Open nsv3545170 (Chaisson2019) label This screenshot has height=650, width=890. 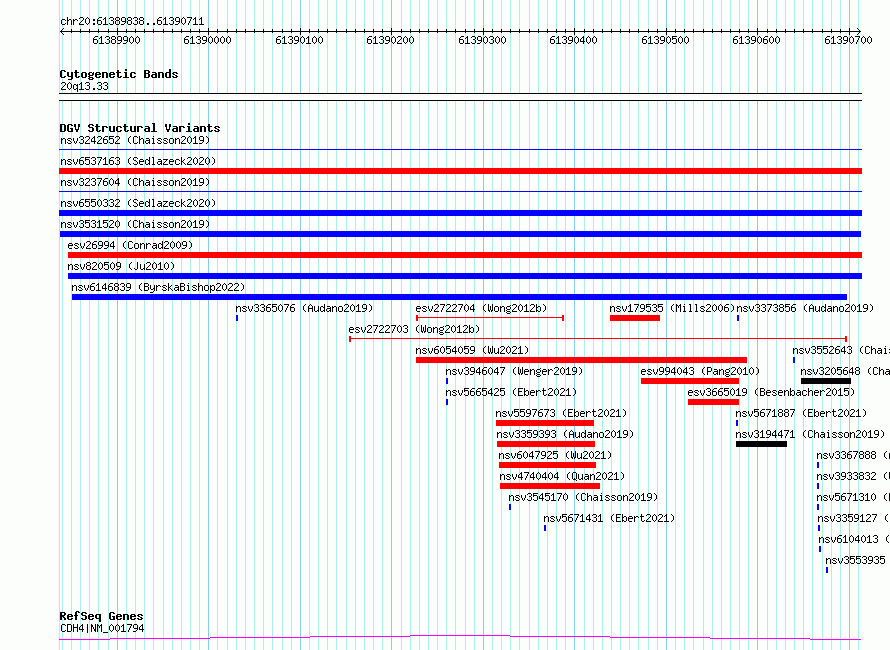pyautogui.click(x=583, y=497)
